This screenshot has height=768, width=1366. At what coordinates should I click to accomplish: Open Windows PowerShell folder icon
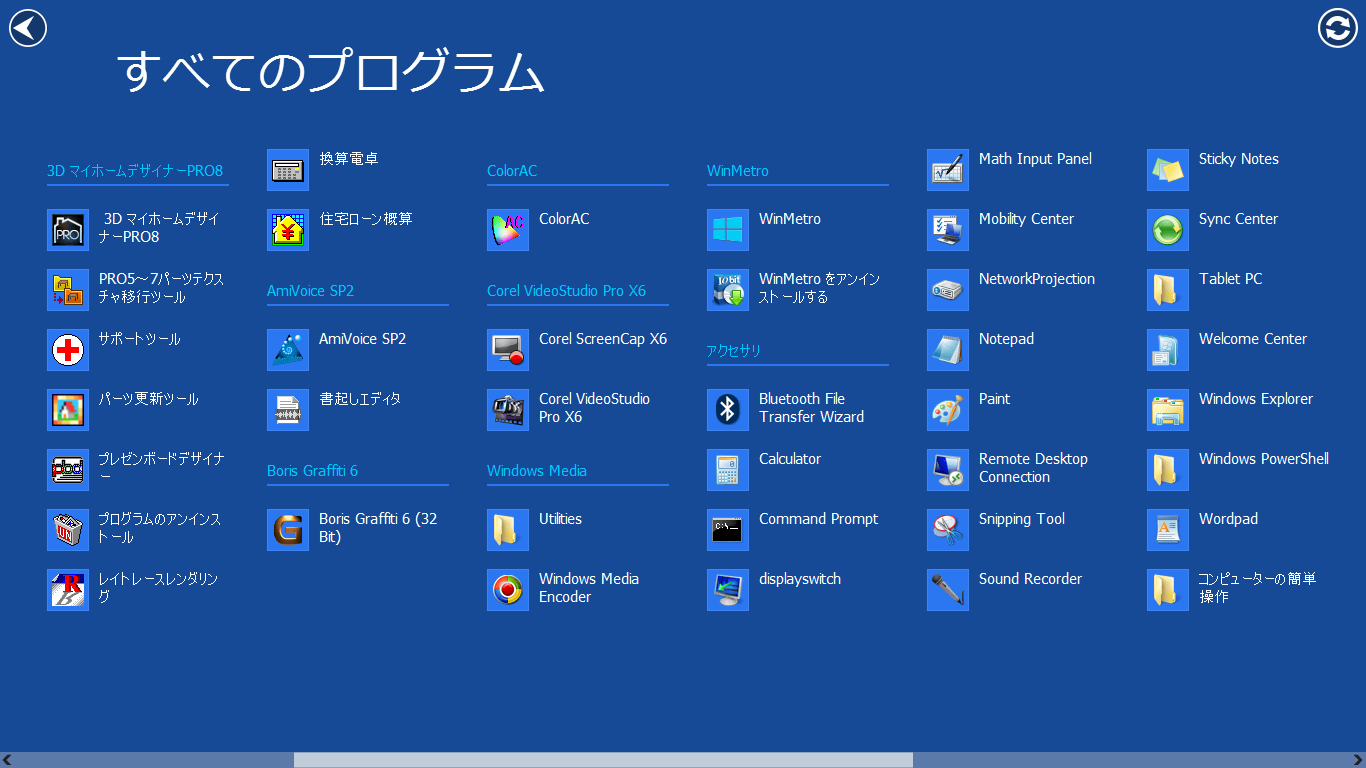[1168, 470]
